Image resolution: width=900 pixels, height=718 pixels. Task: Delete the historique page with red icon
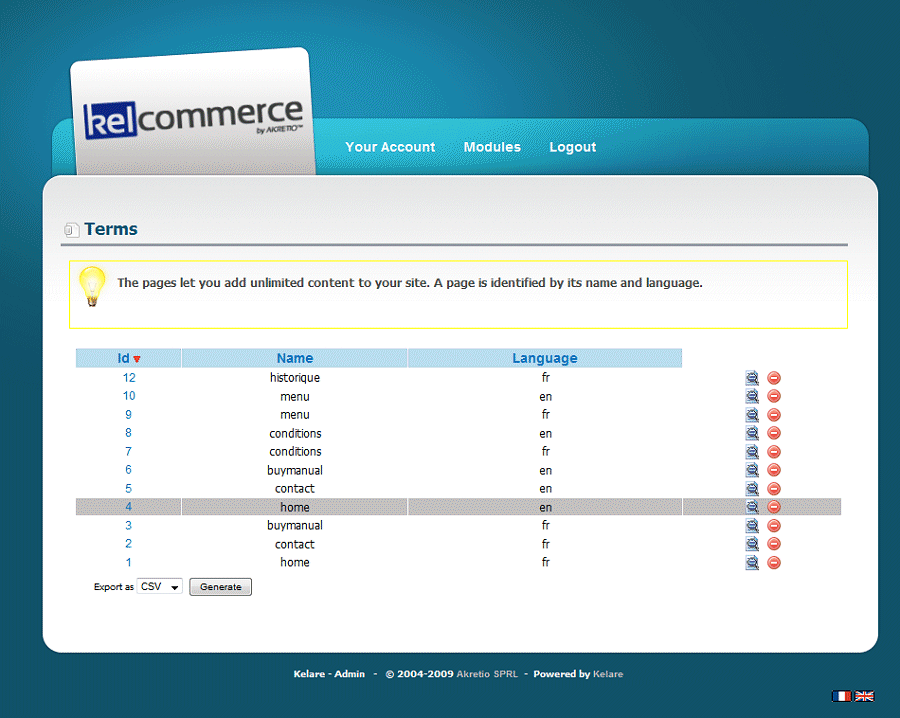774,378
